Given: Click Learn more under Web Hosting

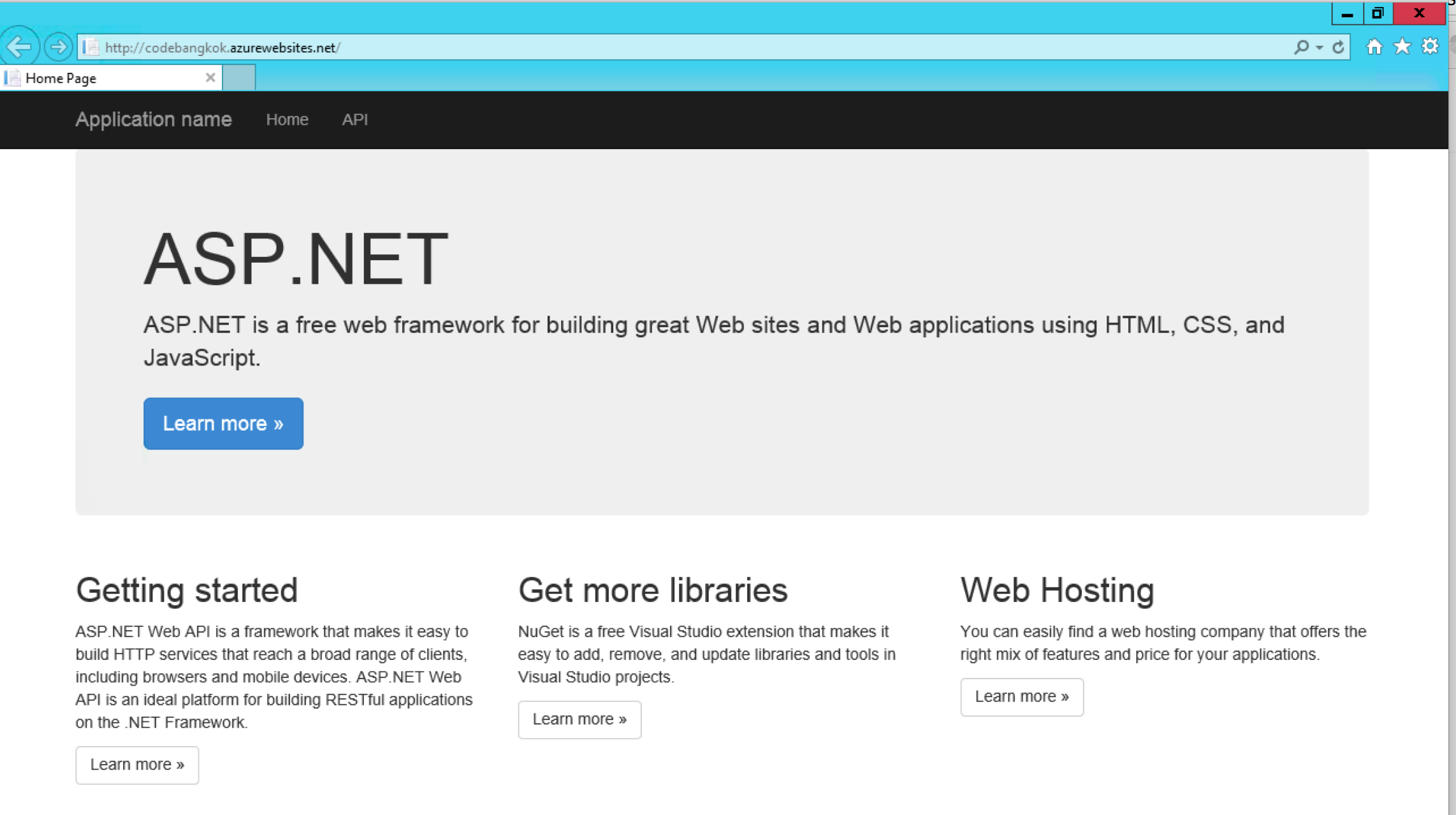Looking at the screenshot, I should click(x=1021, y=696).
